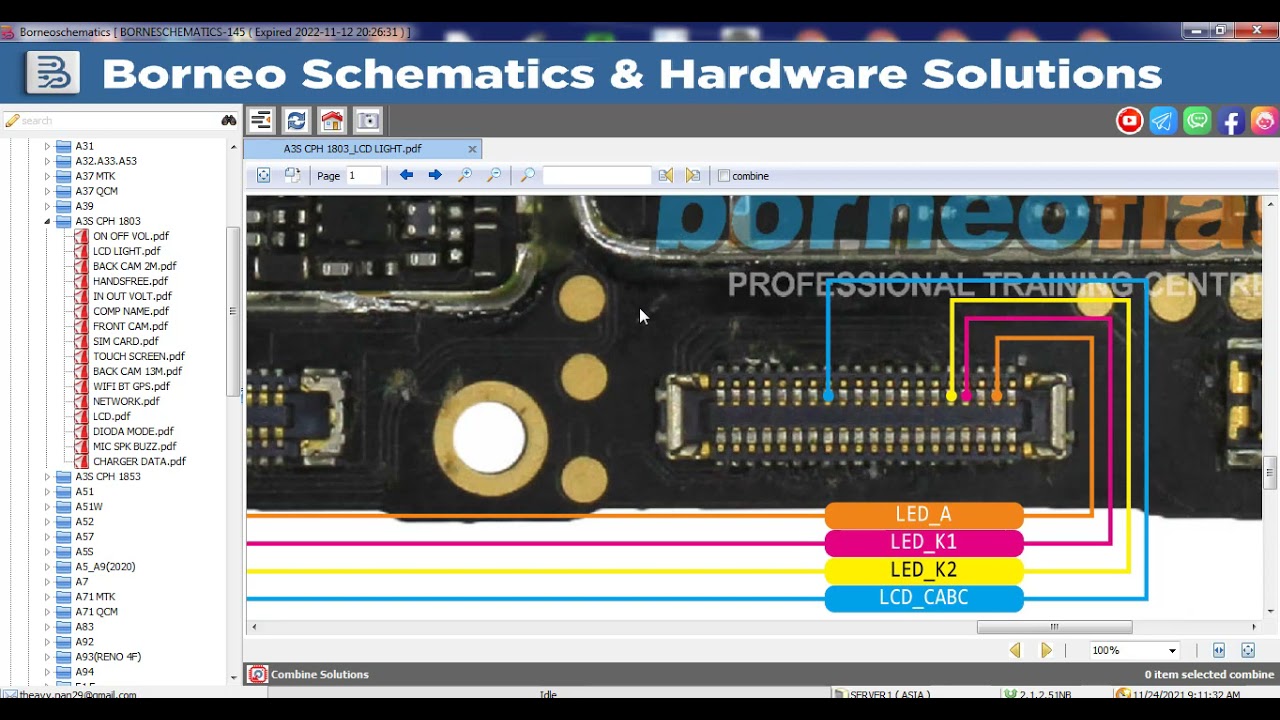This screenshot has width=1280, height=720.
Task: Click the Borneo Schematics logo
Action: click(52, 74)
